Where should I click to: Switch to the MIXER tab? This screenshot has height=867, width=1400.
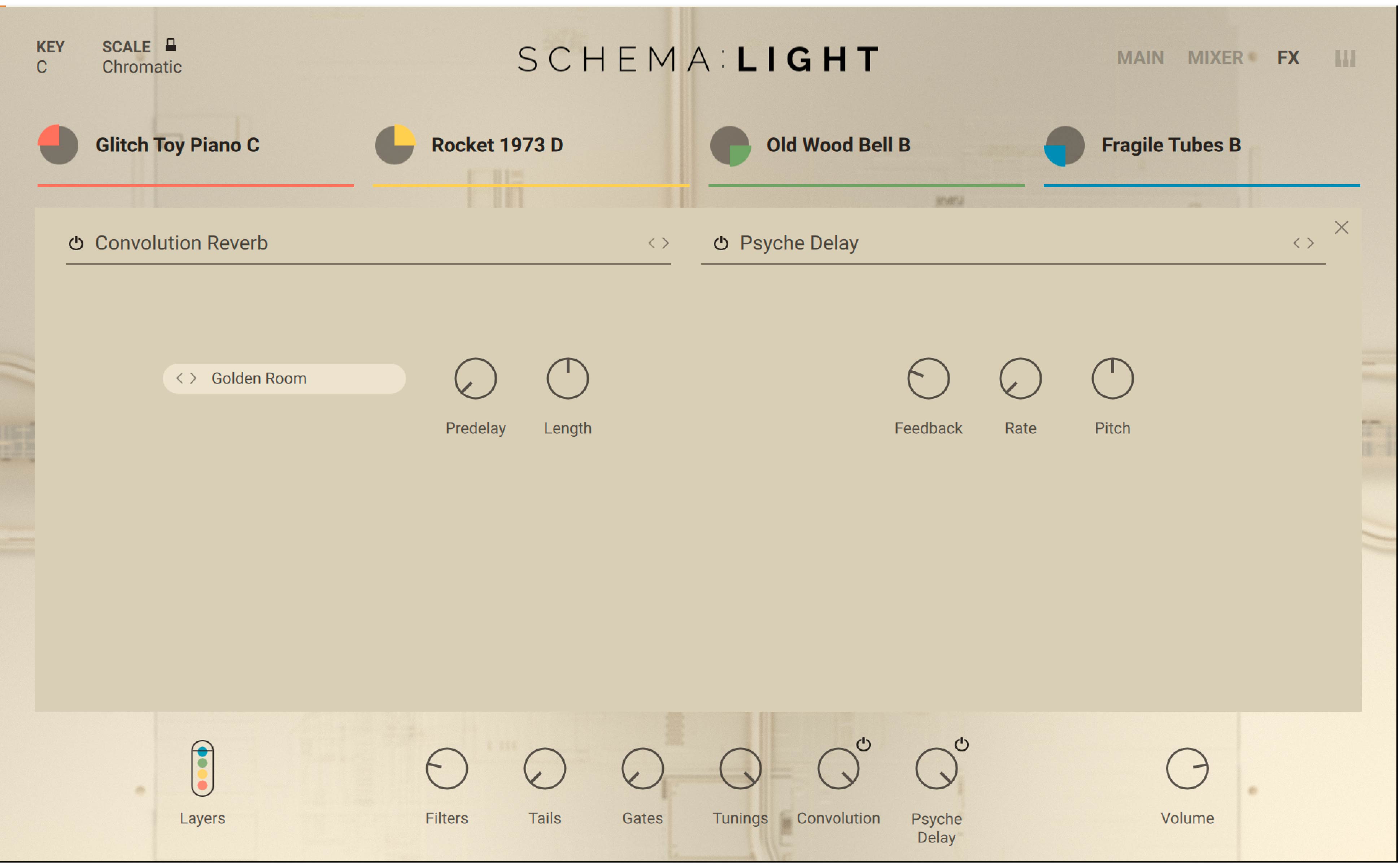point(1215,58)
